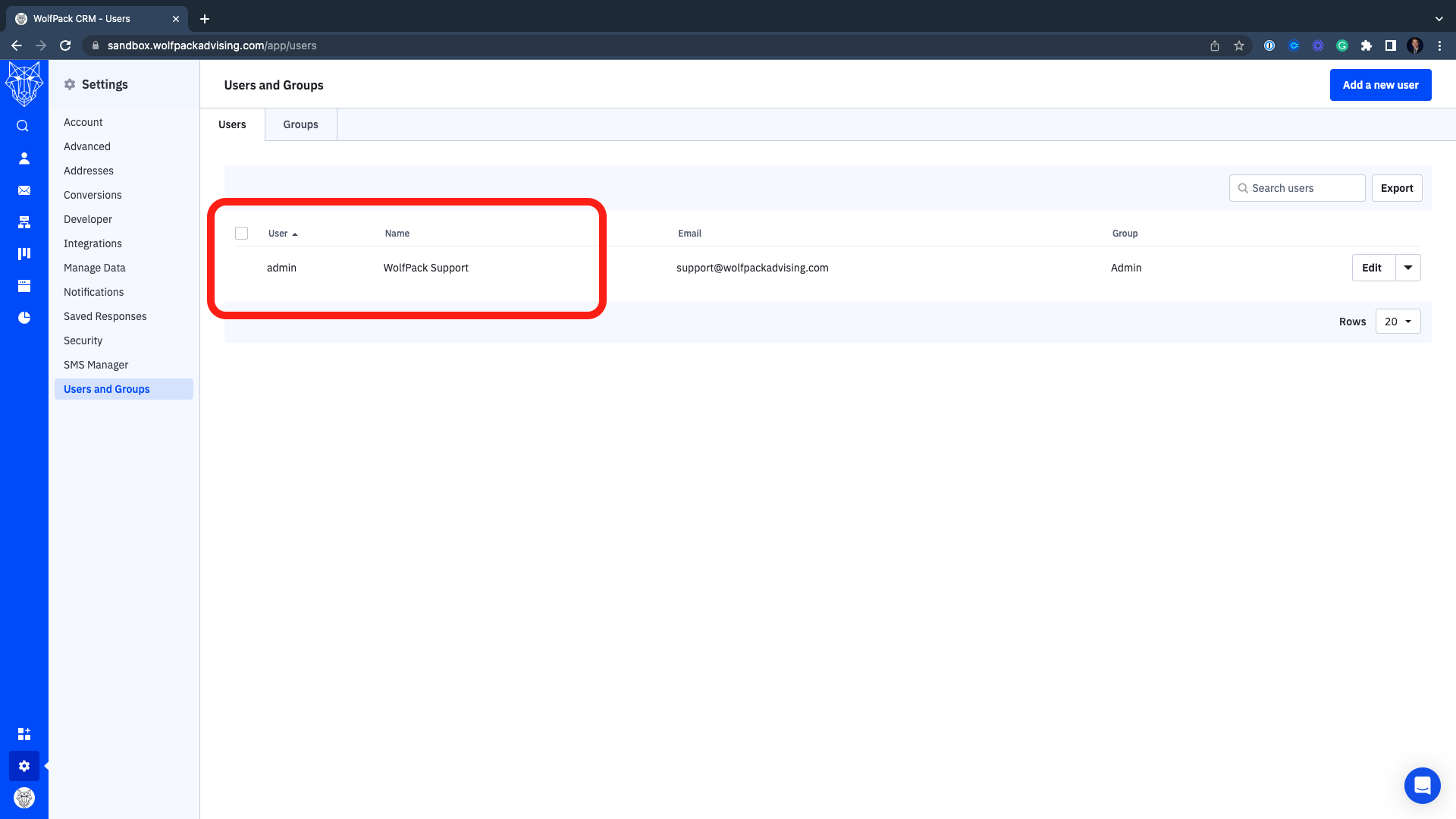The width and height of the screenshot is (1456, 819).
Task: Click Edit for the admin user
Action: point(1373,268)
